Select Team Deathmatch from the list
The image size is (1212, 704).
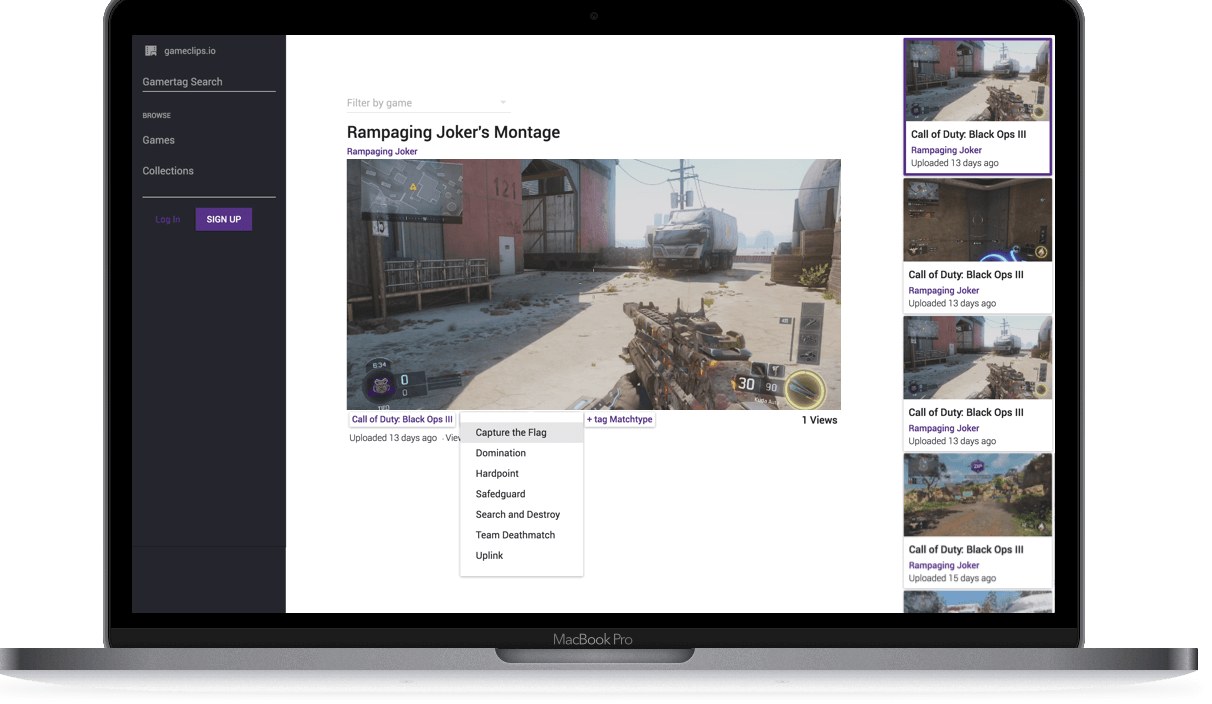point(521,535)
